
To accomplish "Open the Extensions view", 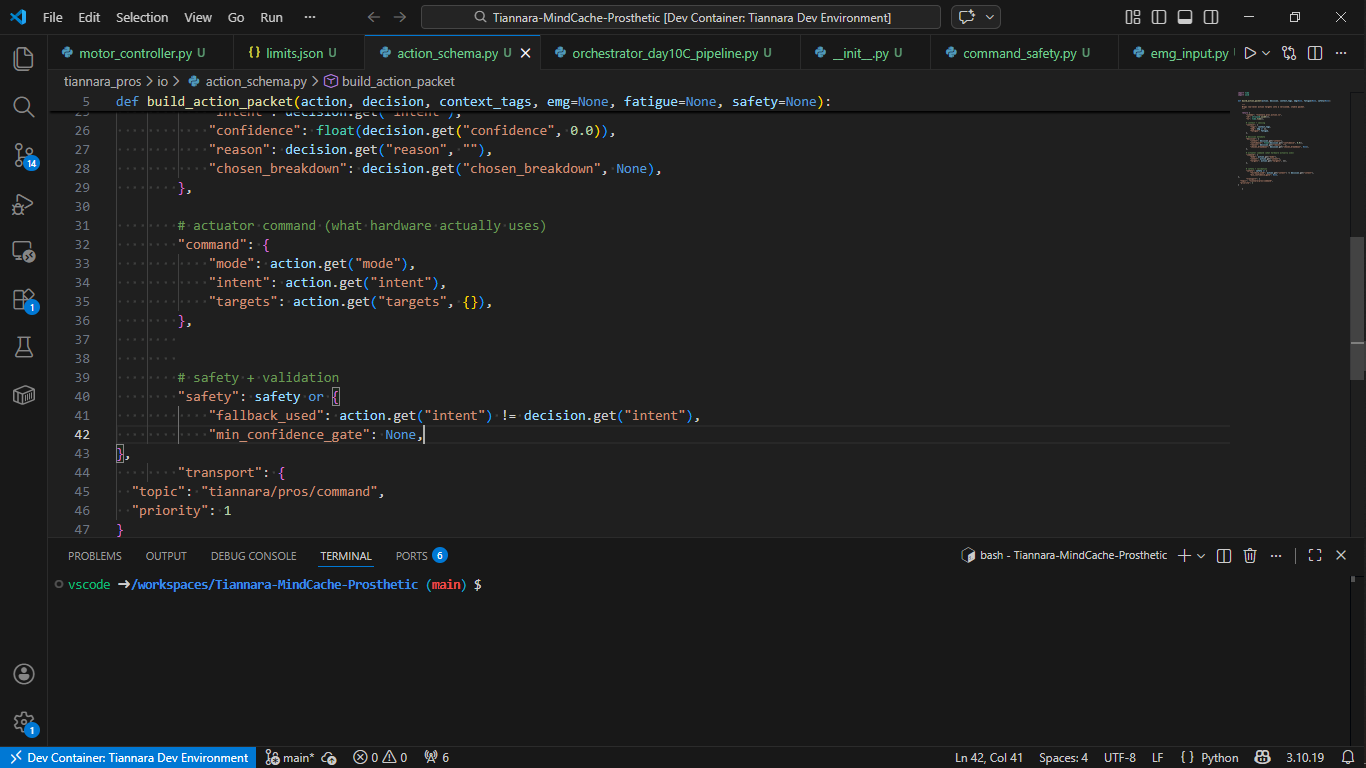I will pyautogui.click(x=24, y=299).
